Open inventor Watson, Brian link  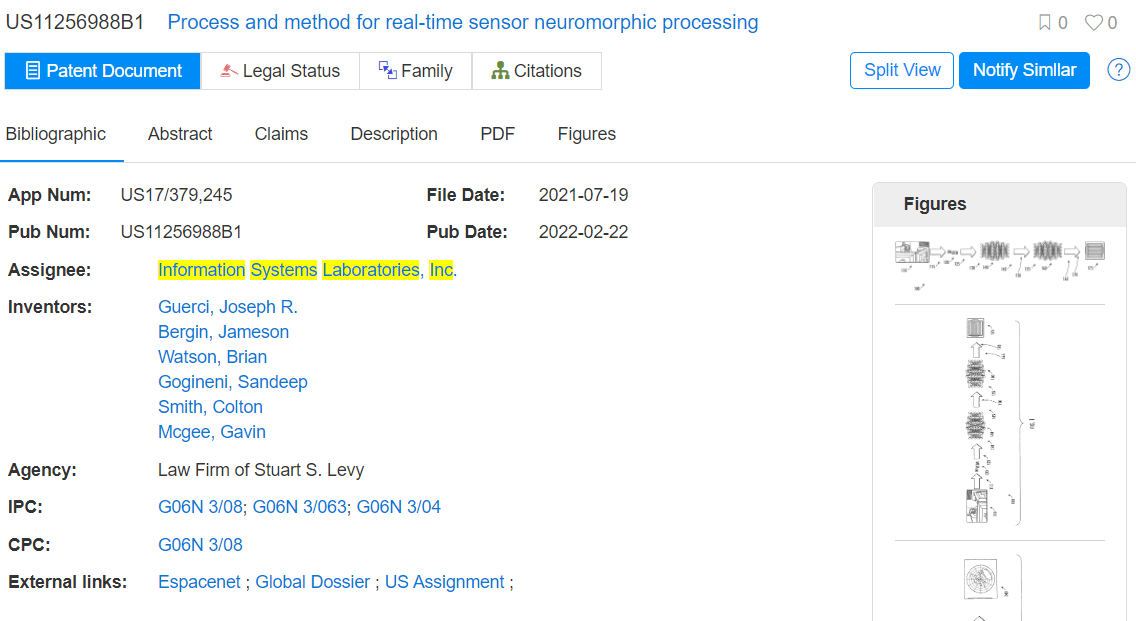[x=212, y=357]
